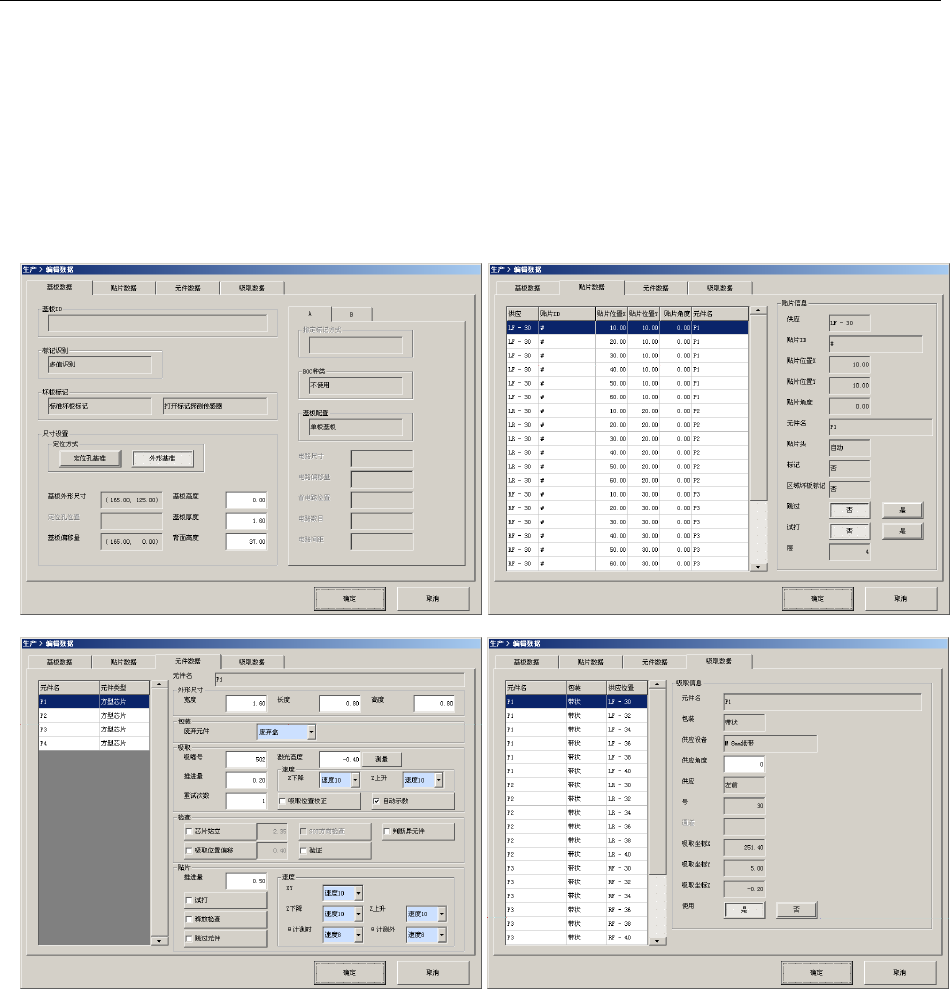Viewport: 950px width, 989px height.
Task: Open Z下降 speed dropdown in 吸取 section
Action: [x=355, y=780]
